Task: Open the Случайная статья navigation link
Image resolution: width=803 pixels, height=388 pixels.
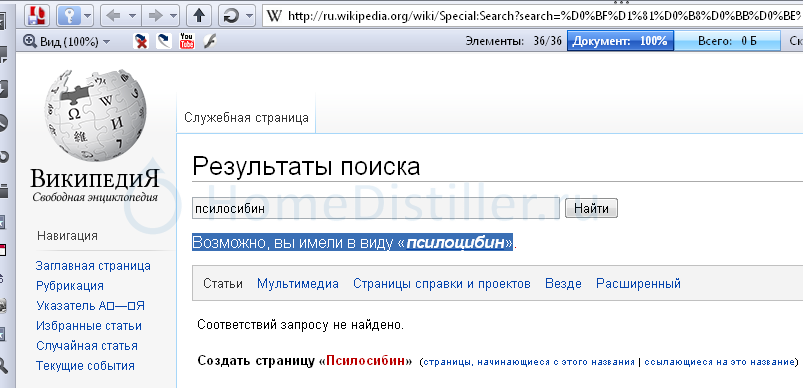Action: click(x=87, y=346)
